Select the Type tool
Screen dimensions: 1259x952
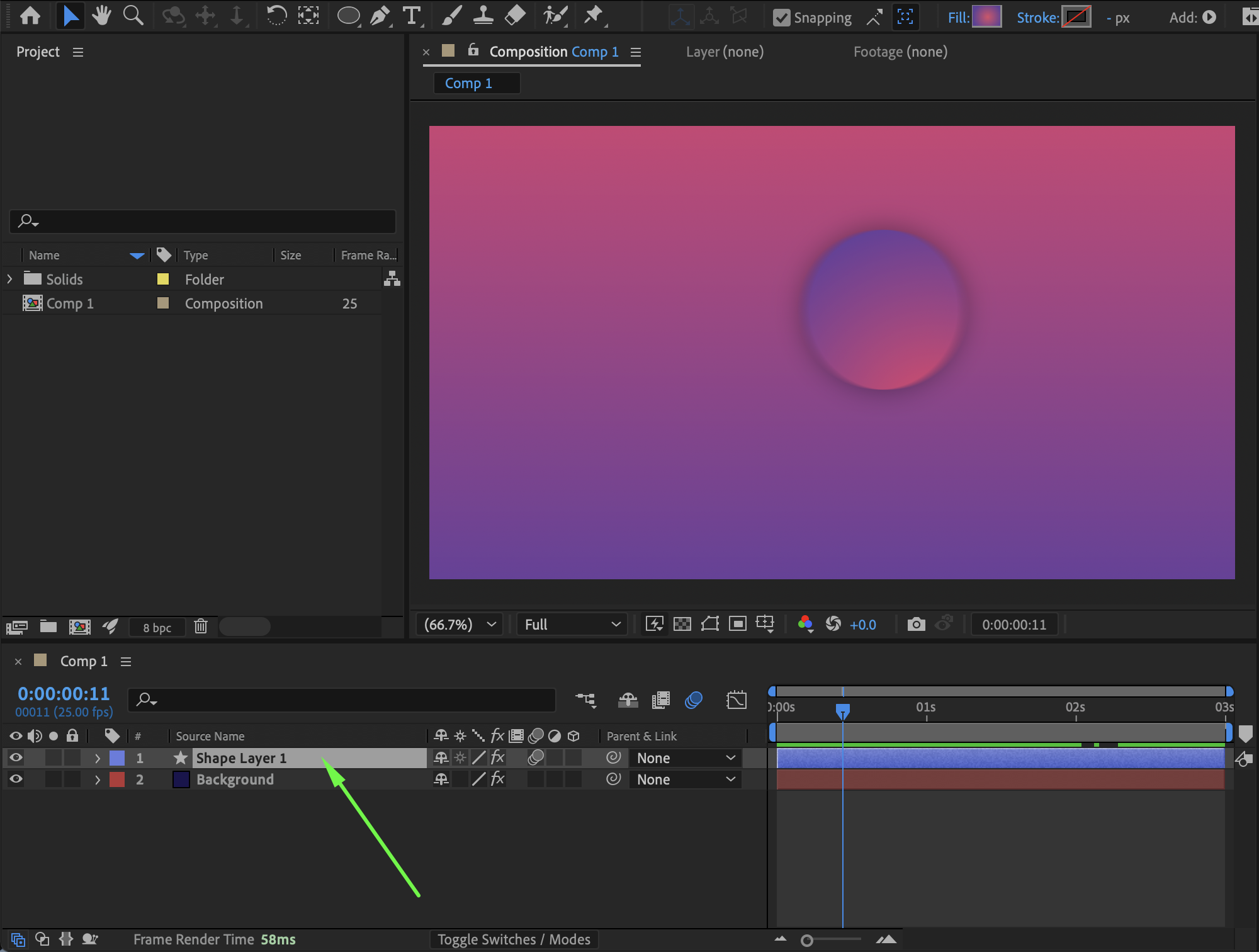click(x=411, y=16)
